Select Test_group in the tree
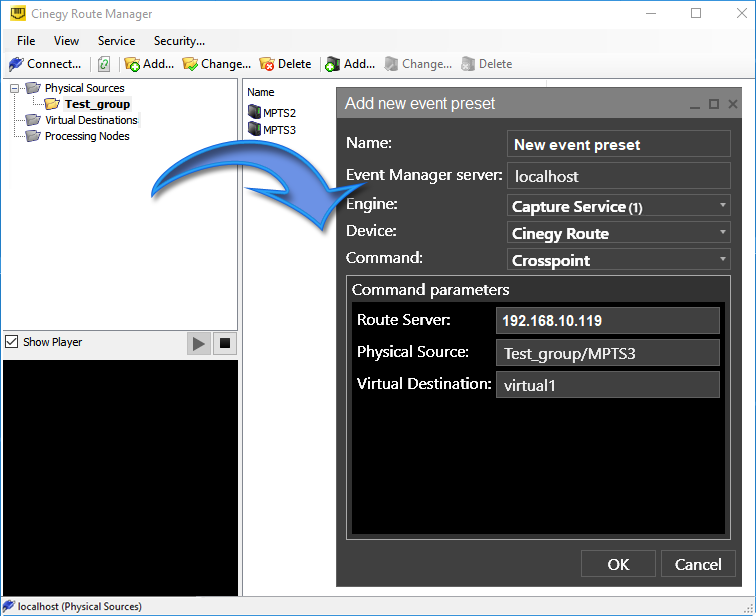756x616 pixels. (97, 104)
